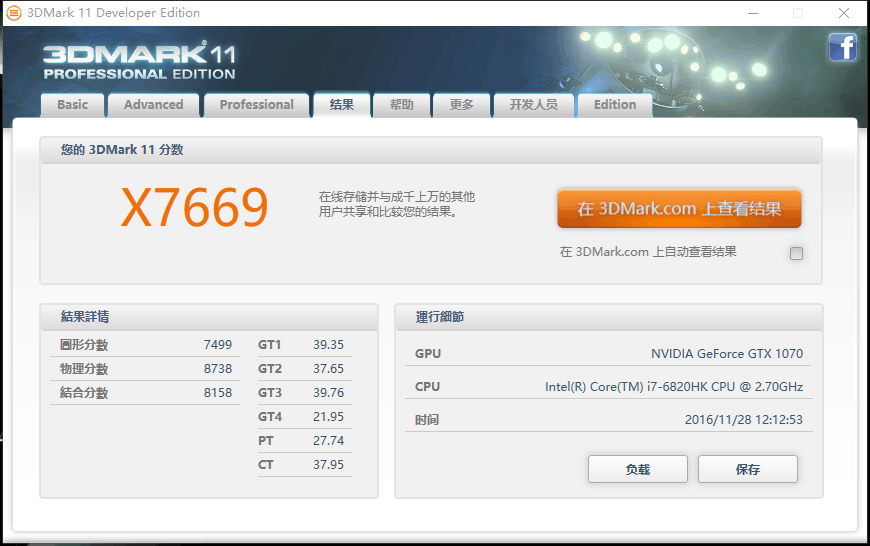Click the 3DMark 11 Professional Edition logo

coord(139,62)
